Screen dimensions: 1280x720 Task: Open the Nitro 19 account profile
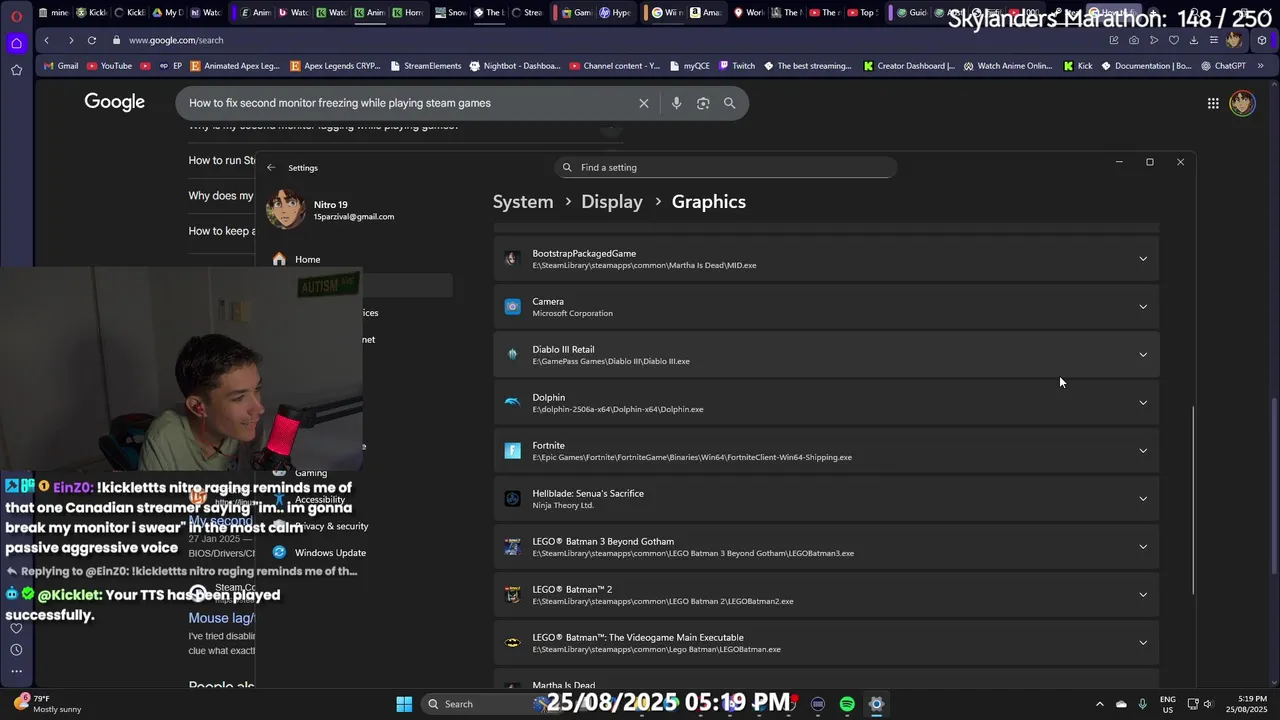[330, 210]
